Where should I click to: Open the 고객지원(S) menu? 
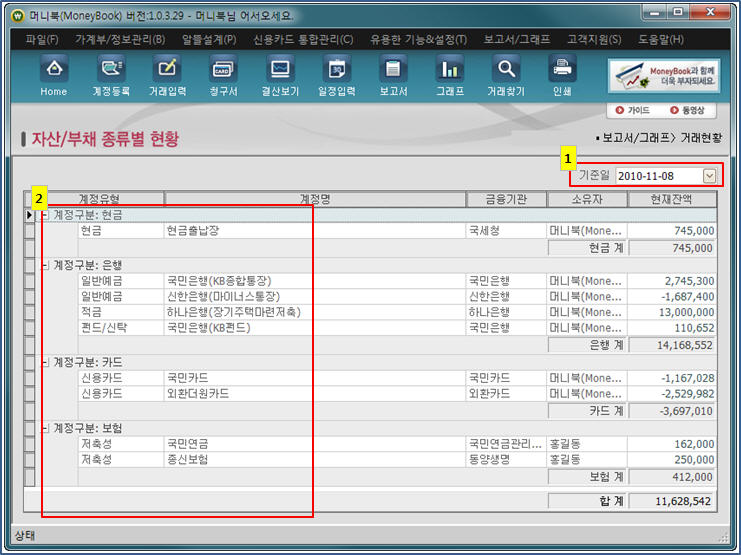[594, 40]
